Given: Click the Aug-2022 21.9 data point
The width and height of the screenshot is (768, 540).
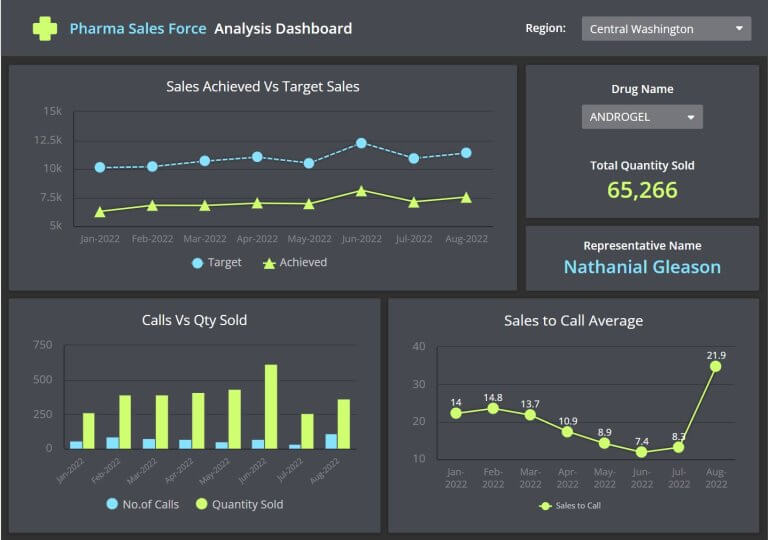Looking at the screenshot, I should [x=715, y=366].
